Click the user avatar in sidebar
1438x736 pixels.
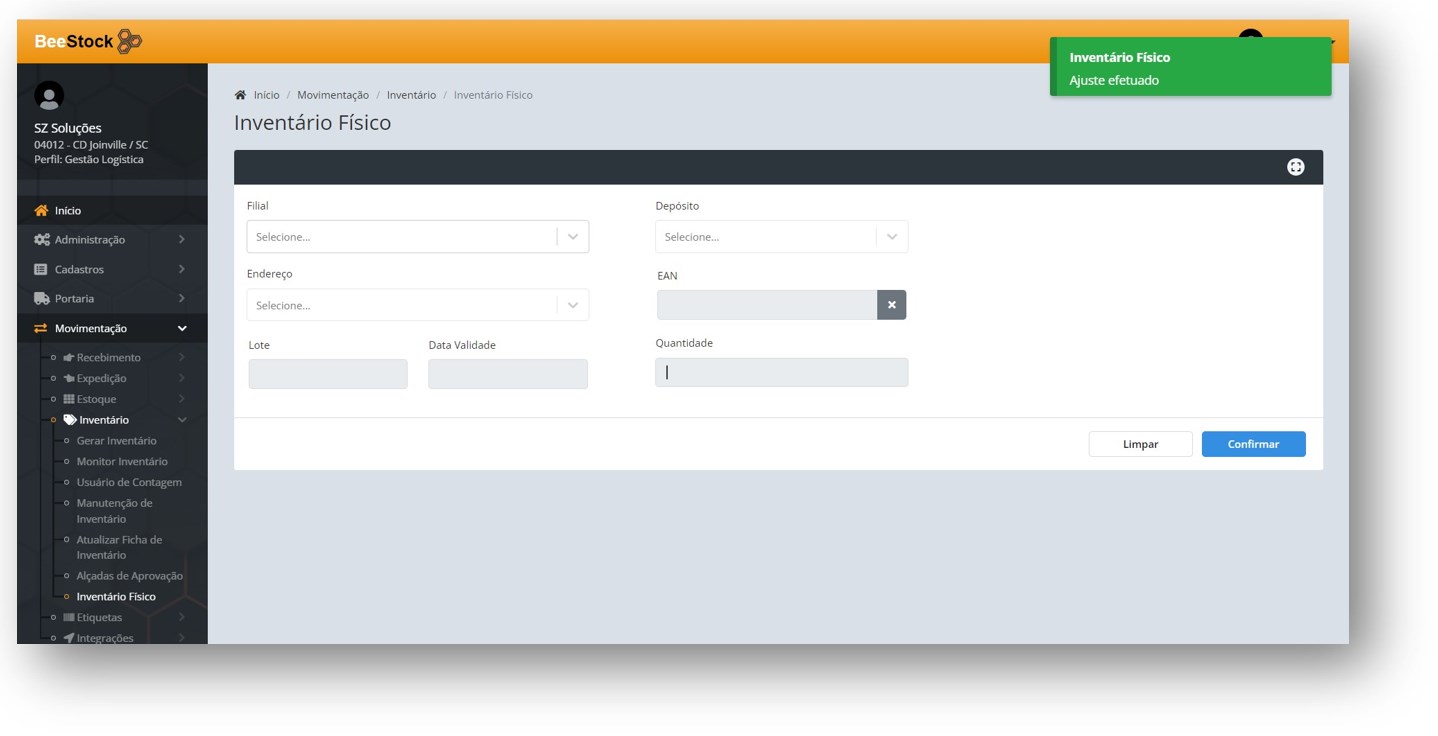[x=49, y=96]
